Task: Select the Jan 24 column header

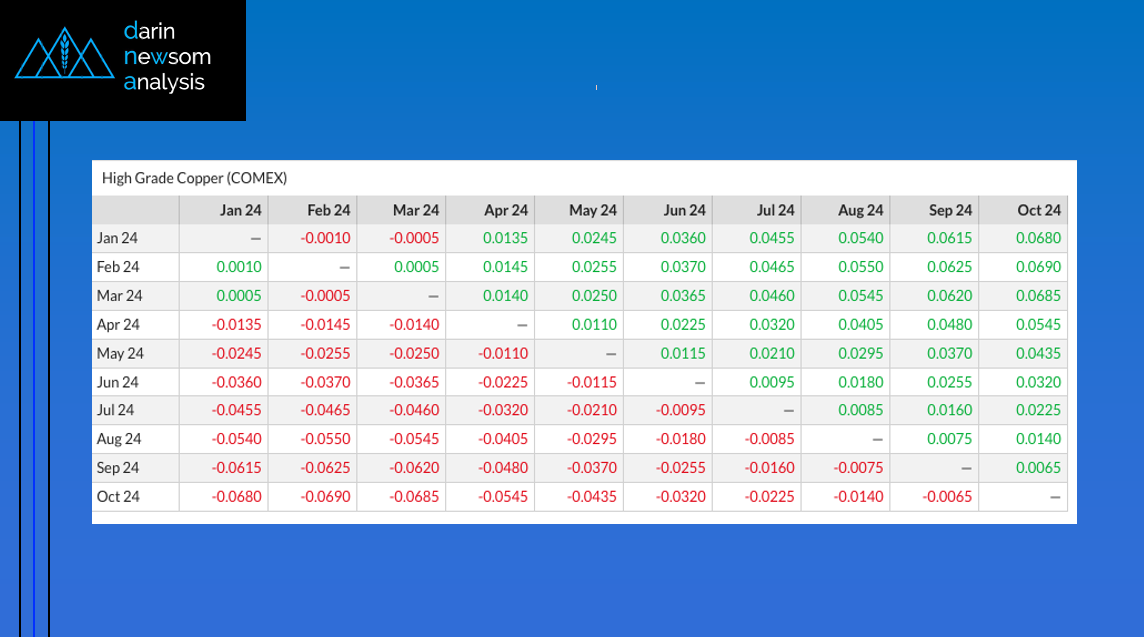Action: click(240, 210)
